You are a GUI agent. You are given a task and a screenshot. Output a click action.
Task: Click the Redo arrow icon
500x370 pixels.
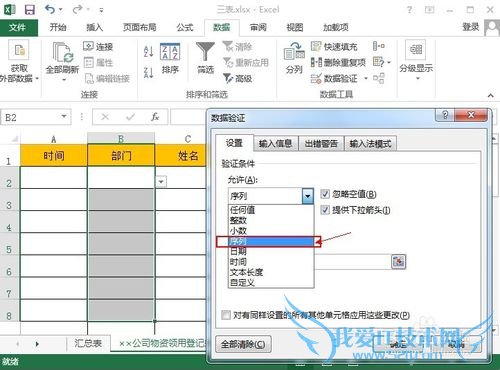(77, 9)
